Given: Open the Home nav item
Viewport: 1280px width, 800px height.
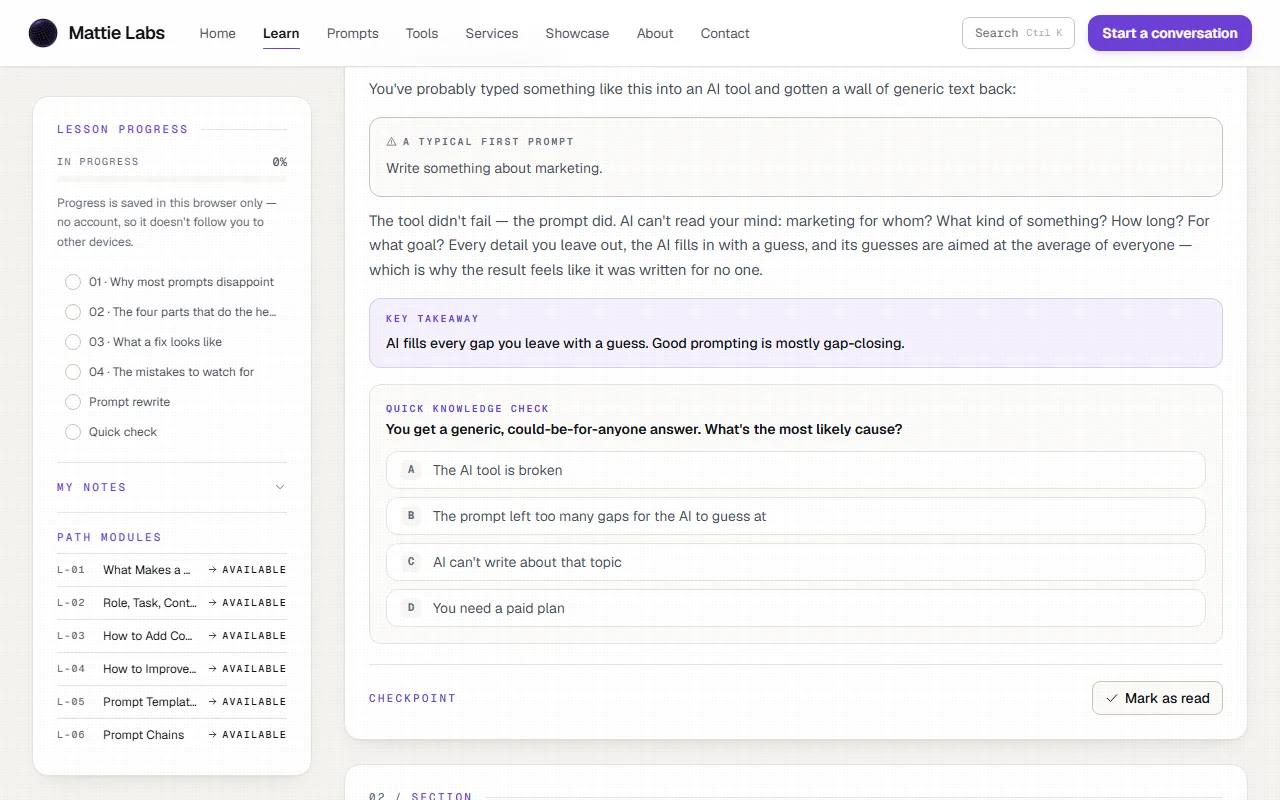Looking at the screenshot, I should click(x=217, y=33).
